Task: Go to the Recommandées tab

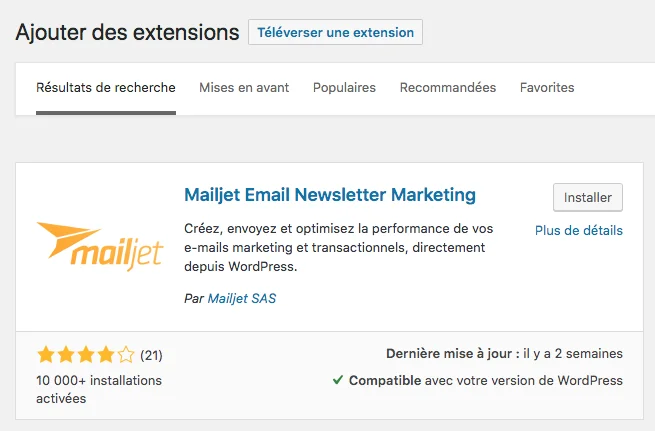Action: 448,88
